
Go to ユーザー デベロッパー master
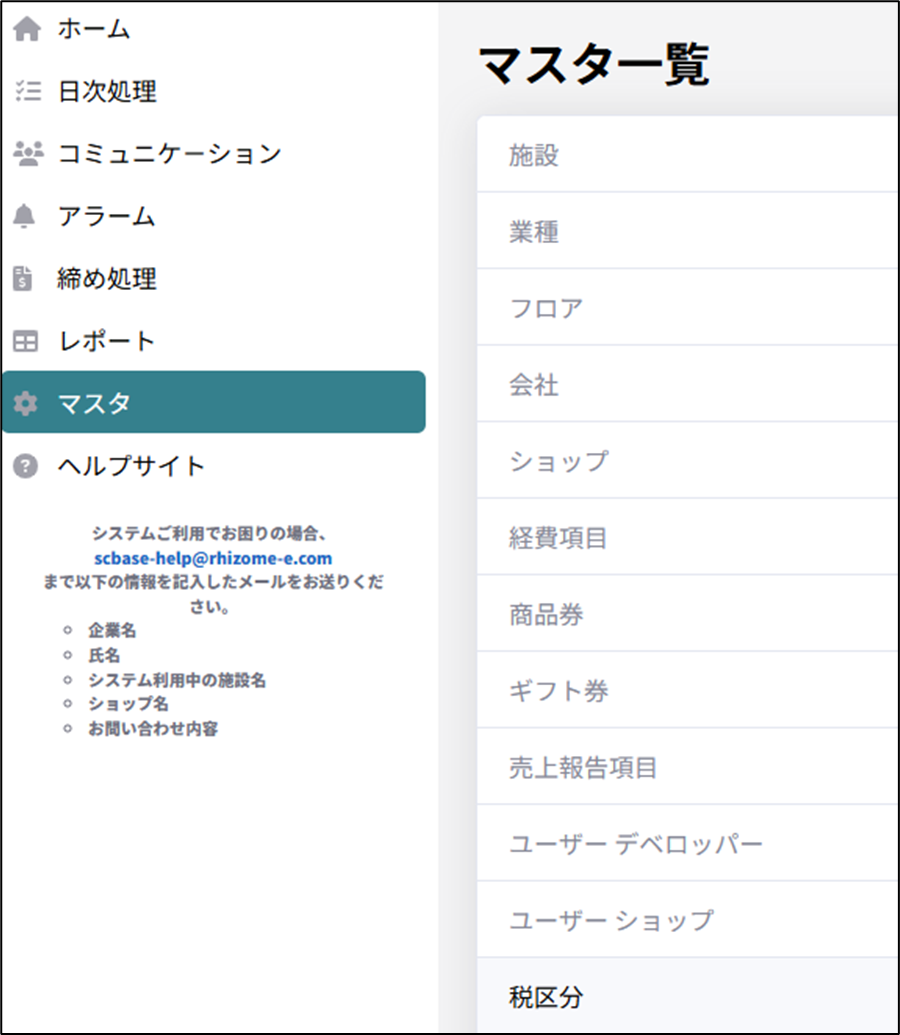(x=635, y=844)
